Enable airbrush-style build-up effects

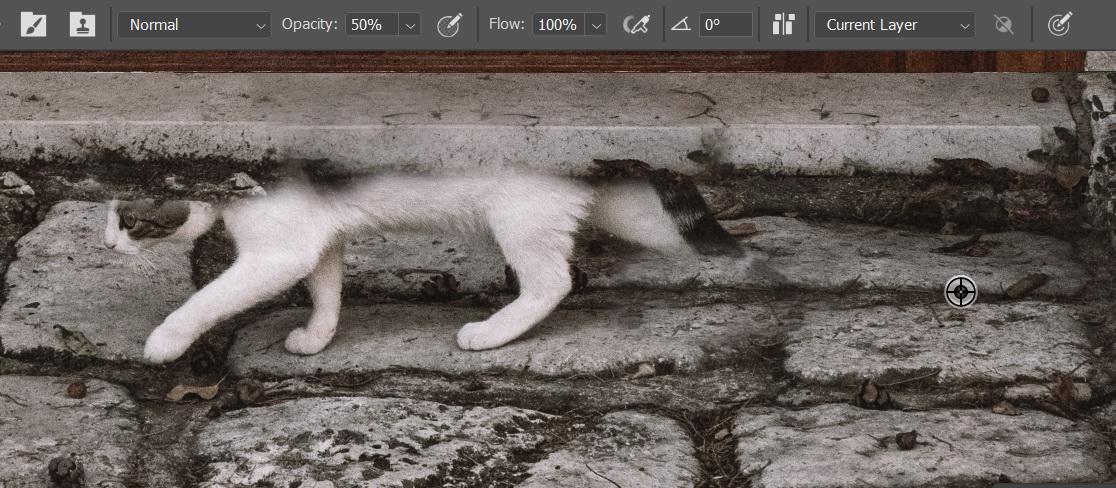click(x=635, y=25)
